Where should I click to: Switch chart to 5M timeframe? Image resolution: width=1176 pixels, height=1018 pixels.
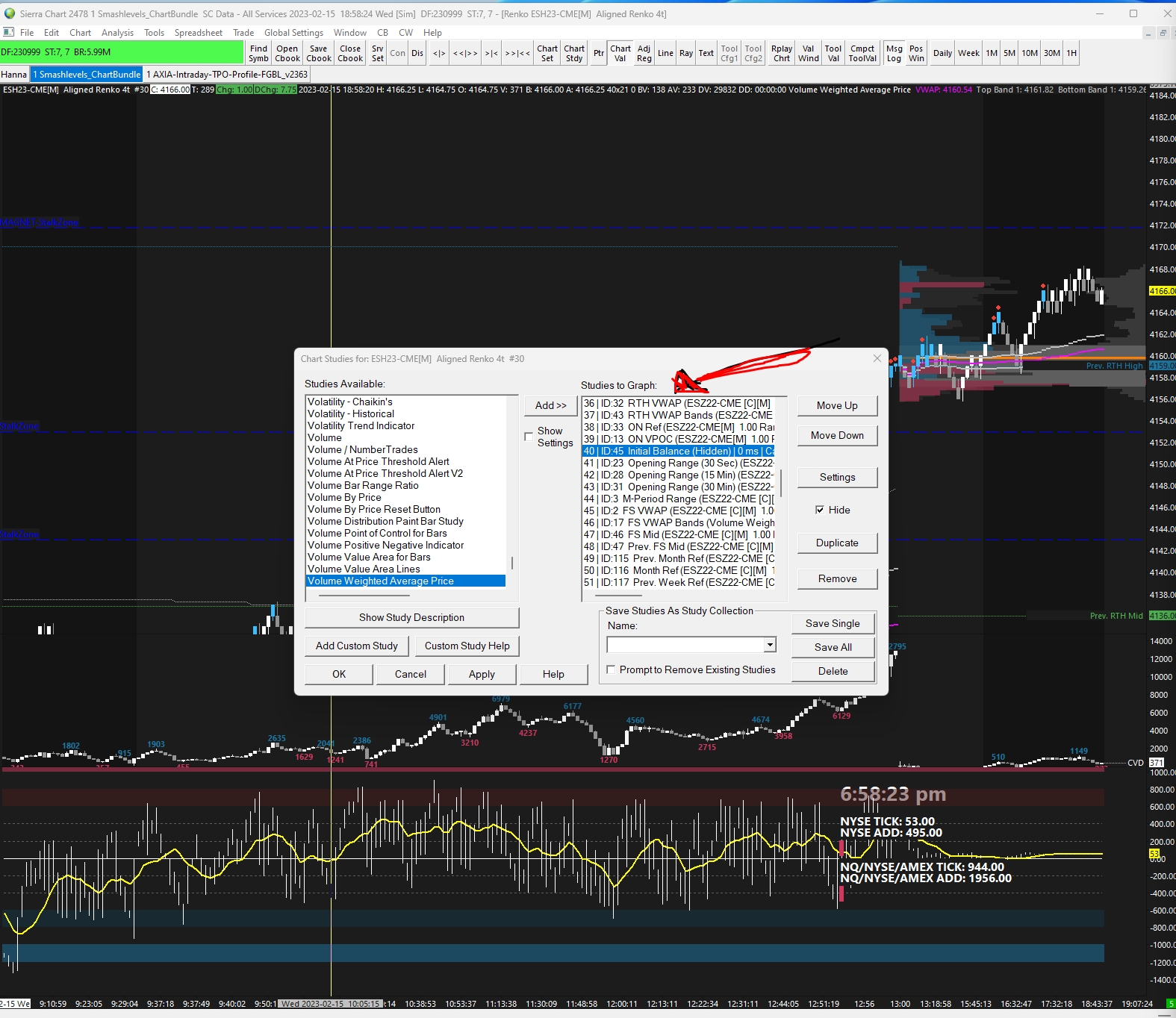(x=1009, y=53)
